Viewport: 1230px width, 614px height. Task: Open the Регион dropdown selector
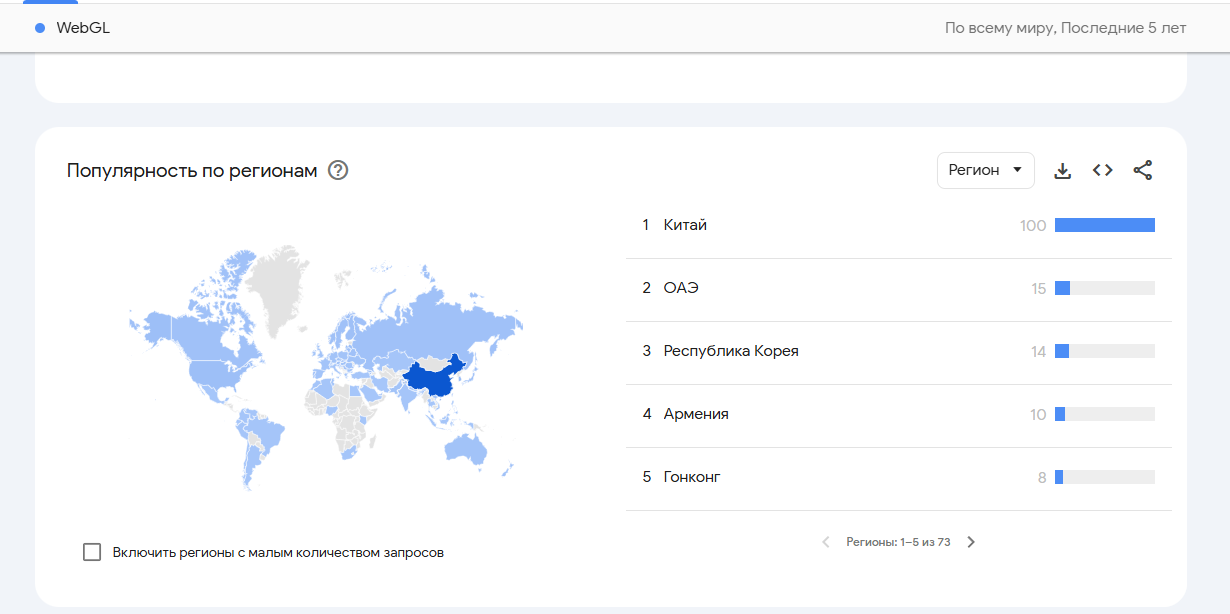(x=985, y=170)
